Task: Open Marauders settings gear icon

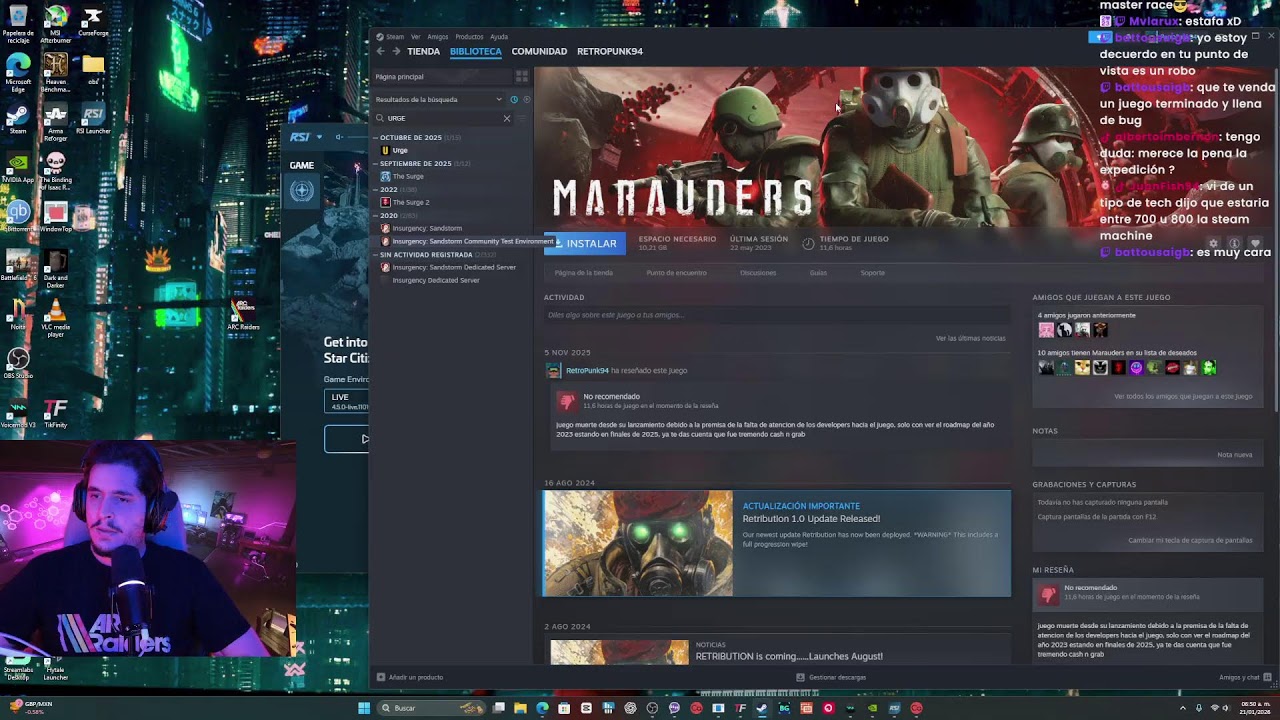Action: point(1213,243)
